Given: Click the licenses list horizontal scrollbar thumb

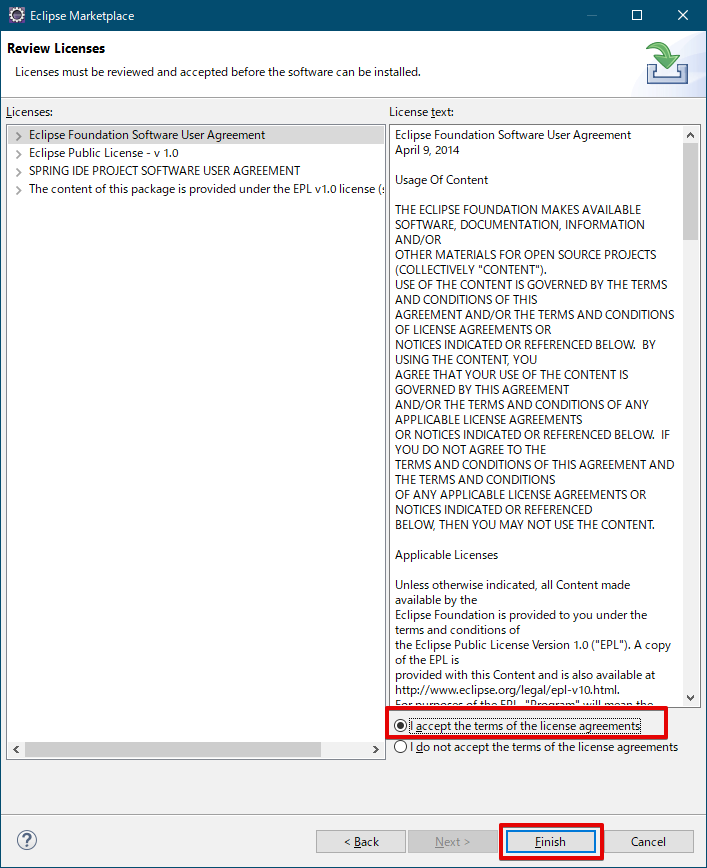Looking at the screenshot, I should (173, 750).
